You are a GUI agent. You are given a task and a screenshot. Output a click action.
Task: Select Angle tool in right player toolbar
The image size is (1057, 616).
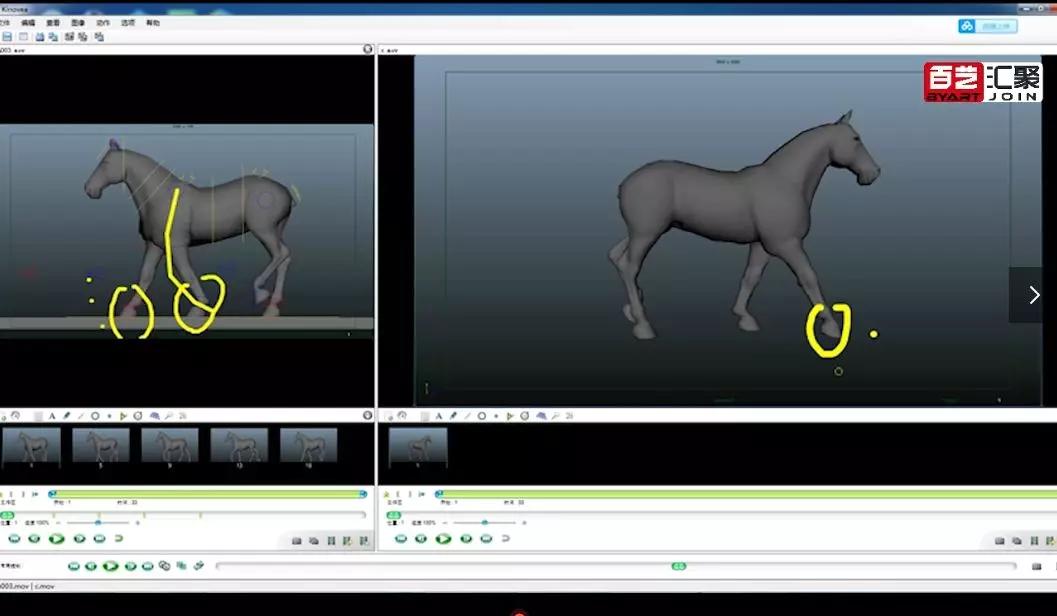tap(510, 416)
